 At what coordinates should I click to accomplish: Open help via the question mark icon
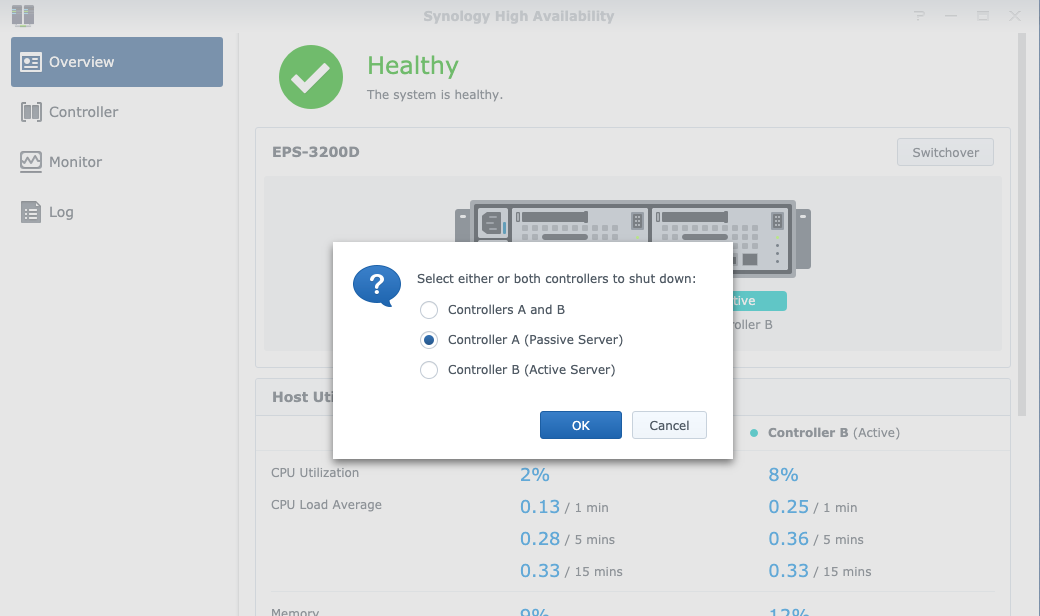pos(919,15)
